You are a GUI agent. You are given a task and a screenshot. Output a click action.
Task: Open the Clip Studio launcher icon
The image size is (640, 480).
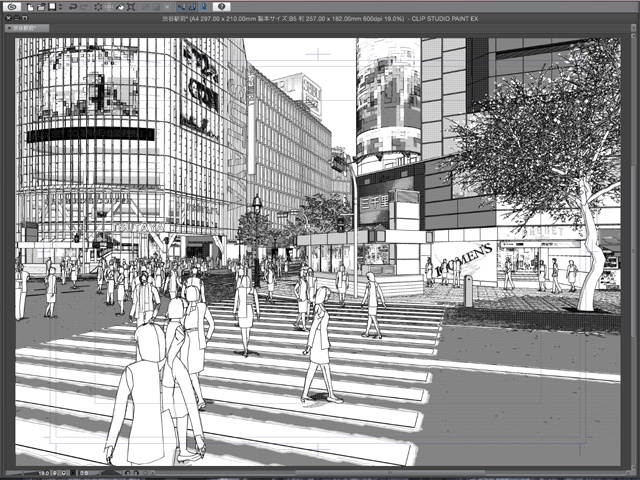[11, 7]
